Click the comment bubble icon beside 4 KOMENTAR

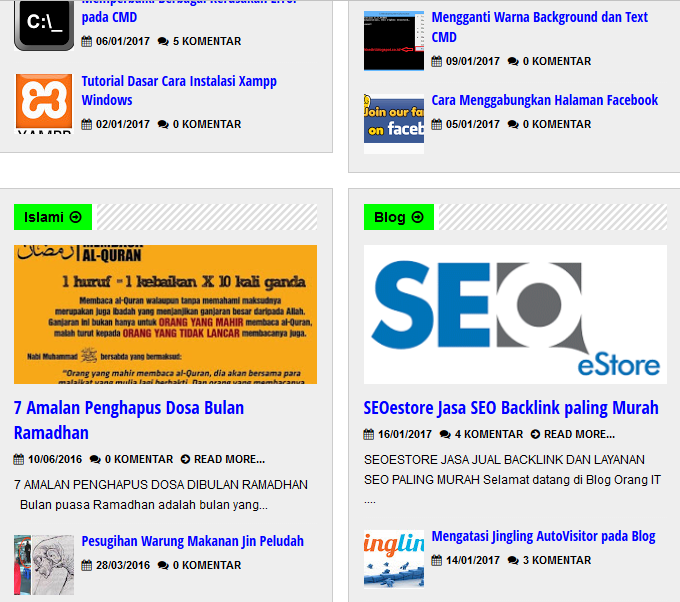click(445, 435)
